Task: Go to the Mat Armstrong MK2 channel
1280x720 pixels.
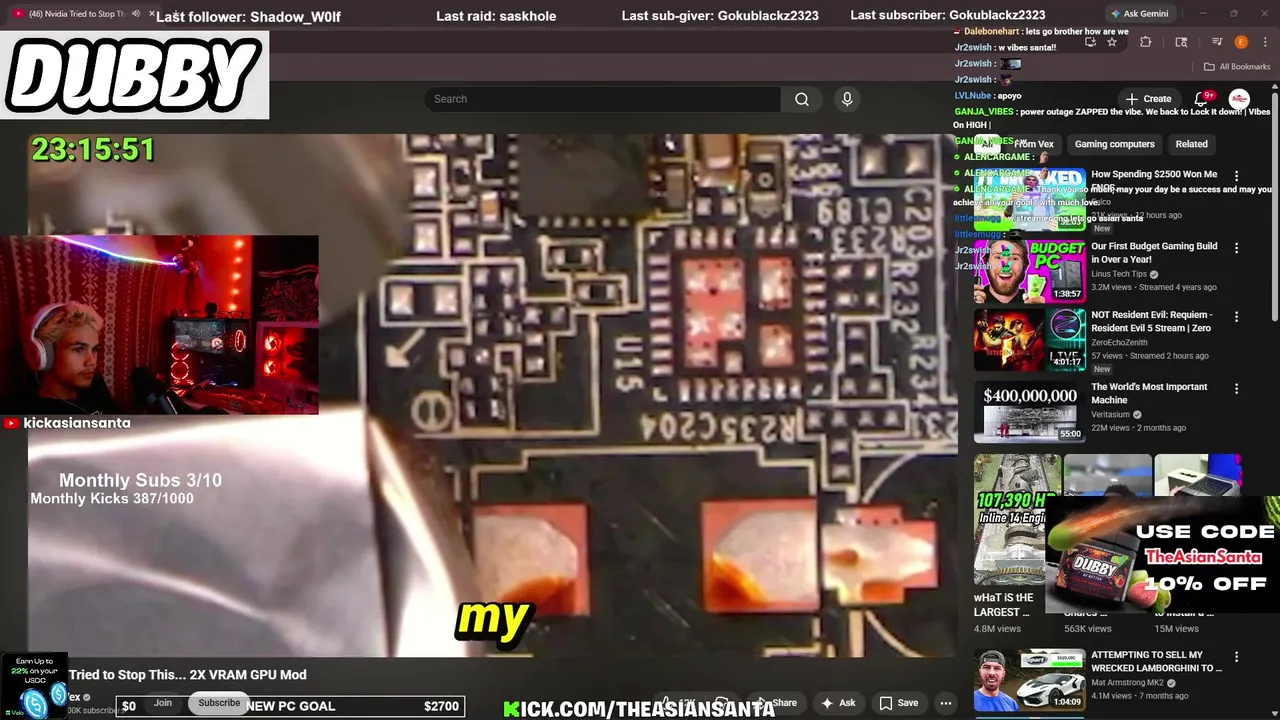Action: [1129, 683]
